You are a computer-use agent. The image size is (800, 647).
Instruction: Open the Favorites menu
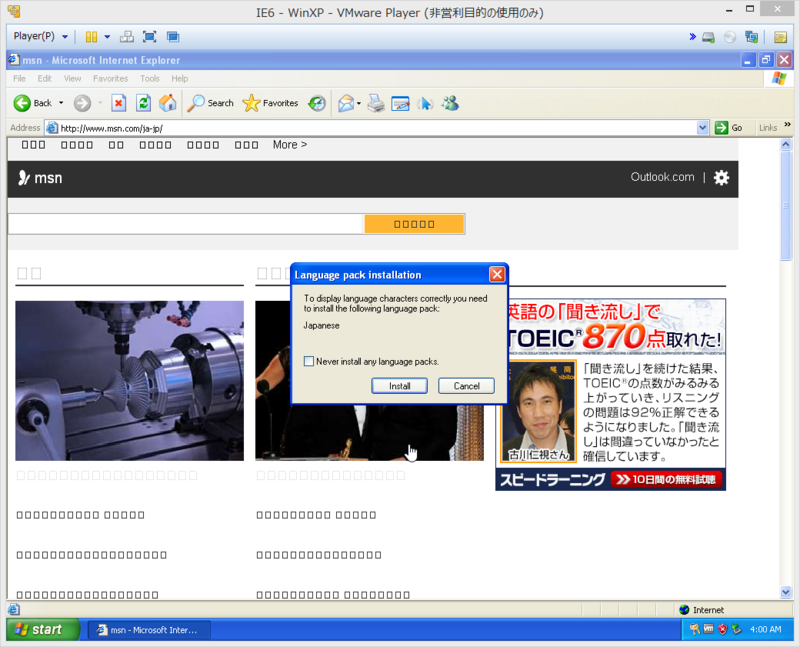pyautogui.click(x=110, y=79)
